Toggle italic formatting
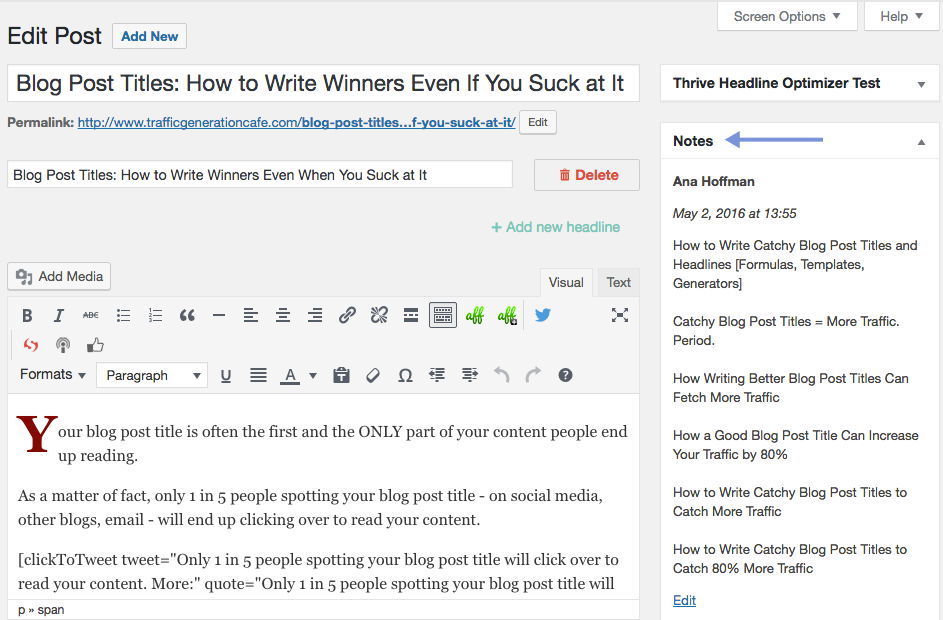 click(59, 315)
